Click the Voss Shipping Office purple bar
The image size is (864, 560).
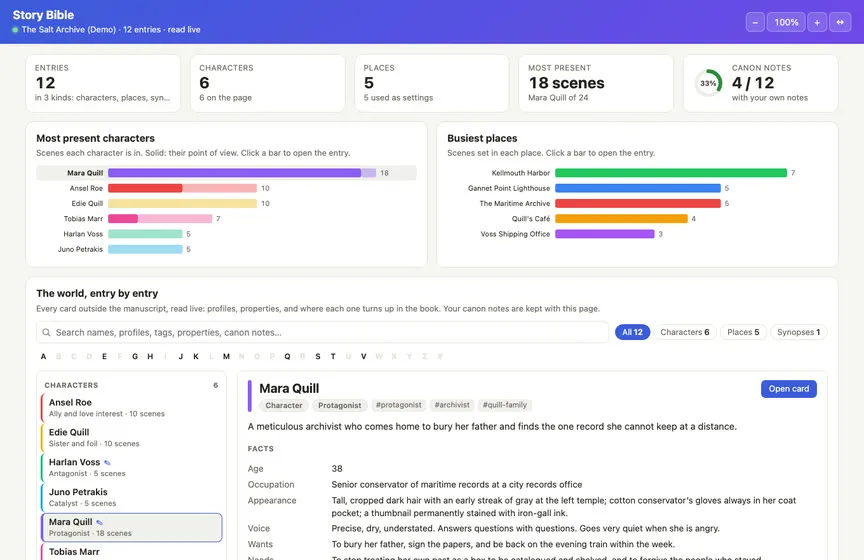[604, 234]
